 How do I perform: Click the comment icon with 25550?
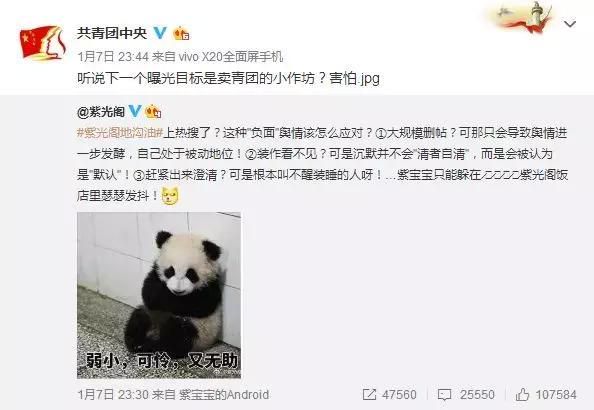pyautogui.click(x=444, y=395)
